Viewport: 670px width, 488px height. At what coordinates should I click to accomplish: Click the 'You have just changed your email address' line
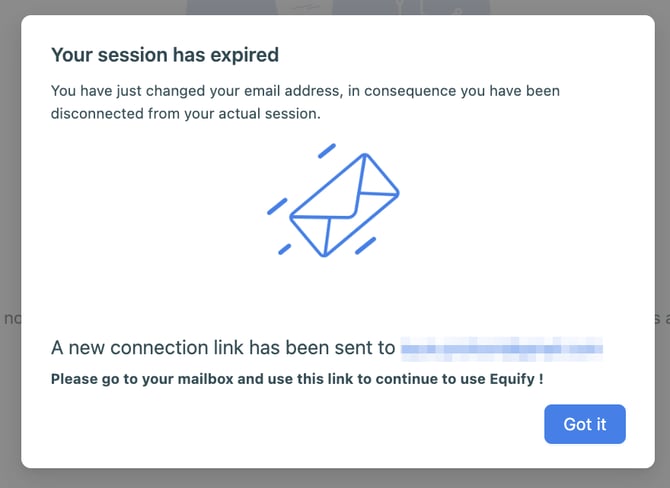point(305,91)
